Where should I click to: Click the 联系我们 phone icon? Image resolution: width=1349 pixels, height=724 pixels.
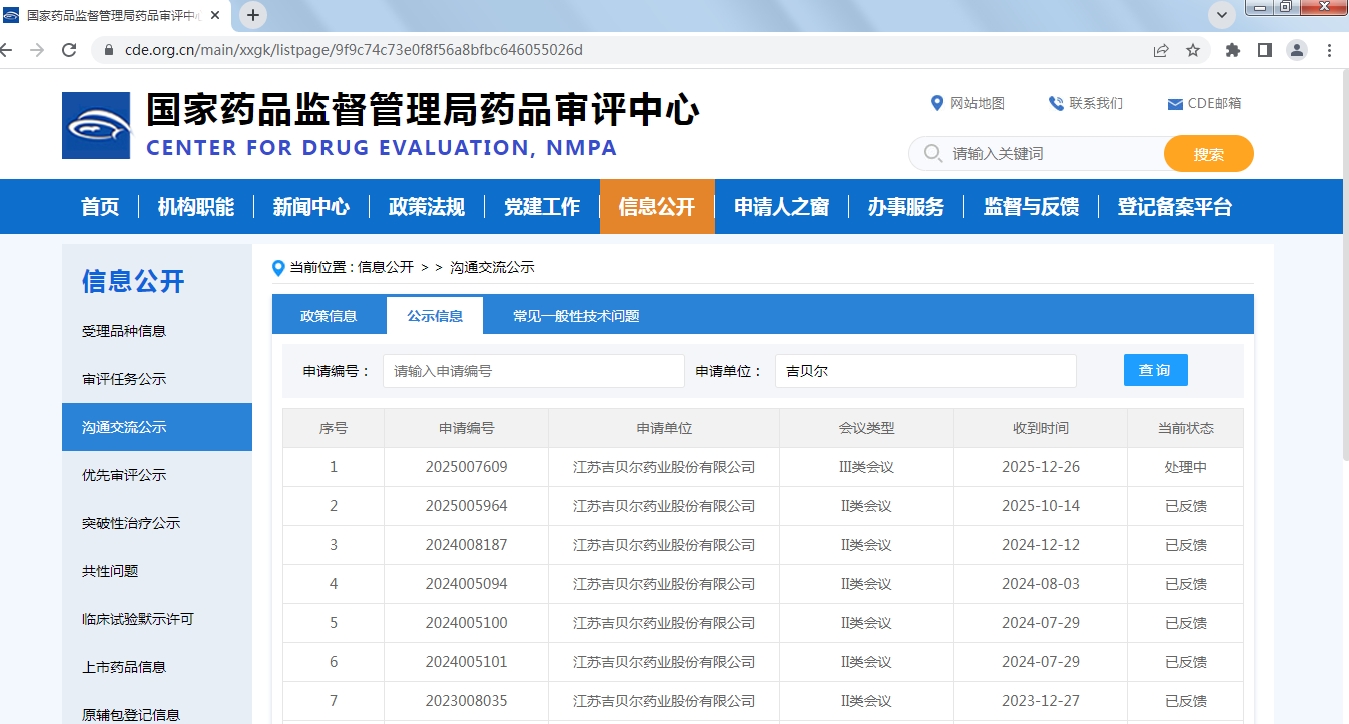point(1056,103)
